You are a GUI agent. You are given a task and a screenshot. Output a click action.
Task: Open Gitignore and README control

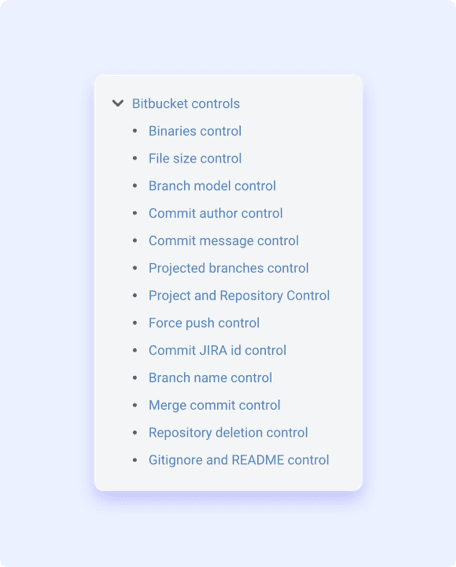coord(239,460)
